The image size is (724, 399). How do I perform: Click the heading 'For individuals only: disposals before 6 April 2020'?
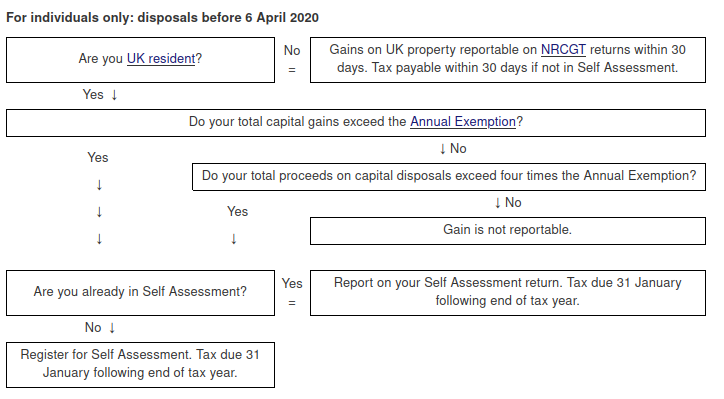162,18
